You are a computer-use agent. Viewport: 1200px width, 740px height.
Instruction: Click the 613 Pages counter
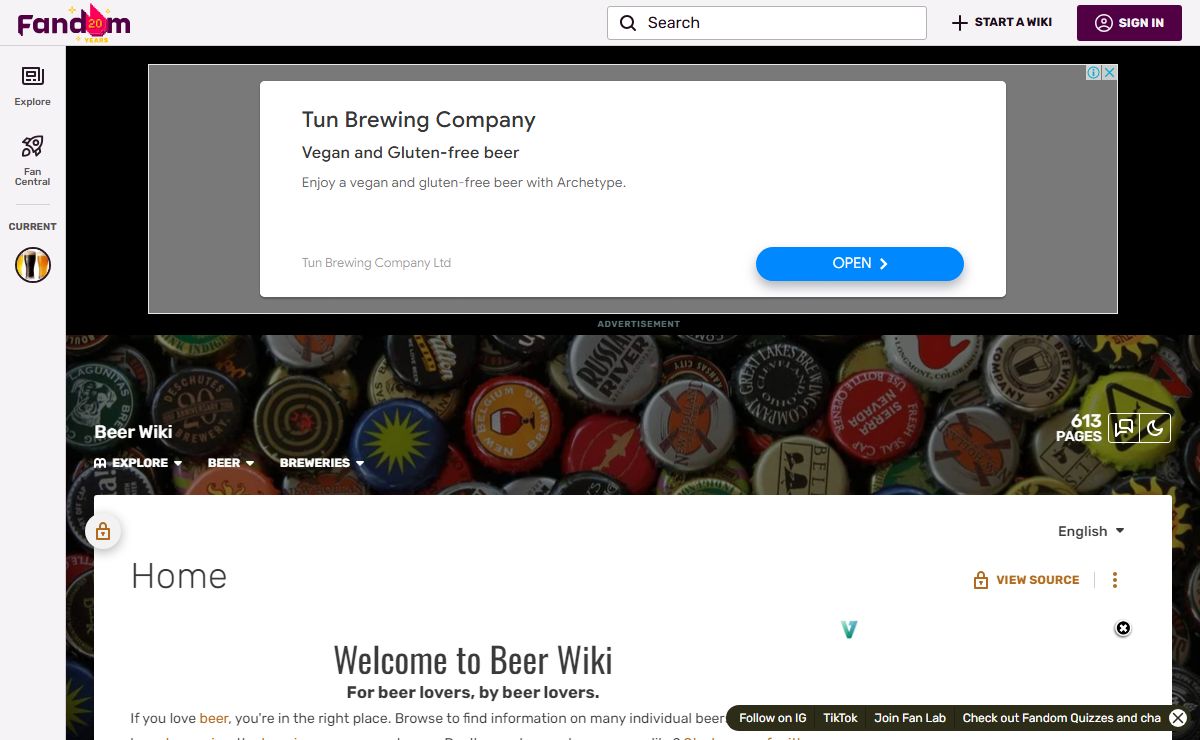point(1080,428)
